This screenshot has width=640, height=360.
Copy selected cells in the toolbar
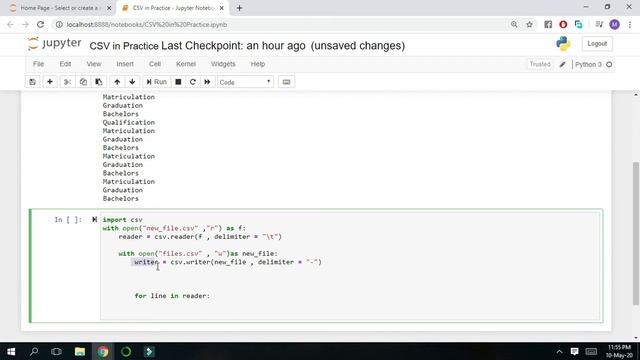[x=83, y=82]
